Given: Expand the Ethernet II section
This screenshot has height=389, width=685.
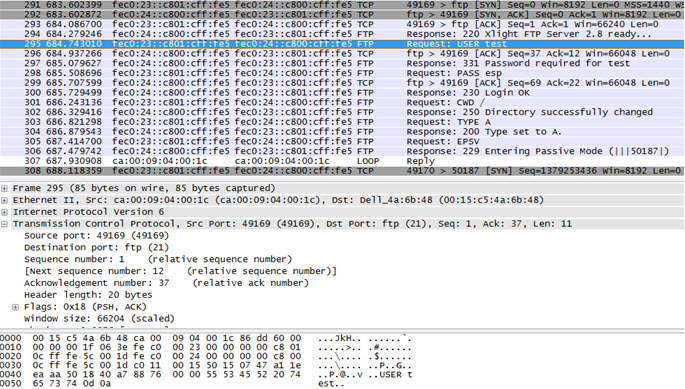Looking at the screenshot, I should tap(4, 200).
